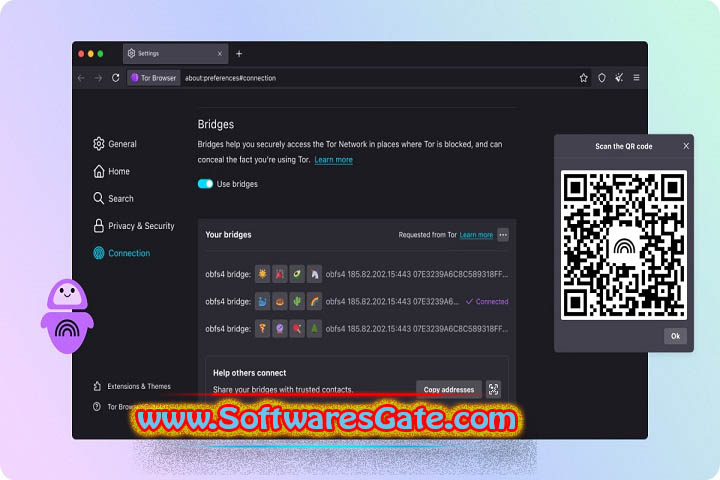Click the first emoji on connected bridge row

(x=263, y=302)
